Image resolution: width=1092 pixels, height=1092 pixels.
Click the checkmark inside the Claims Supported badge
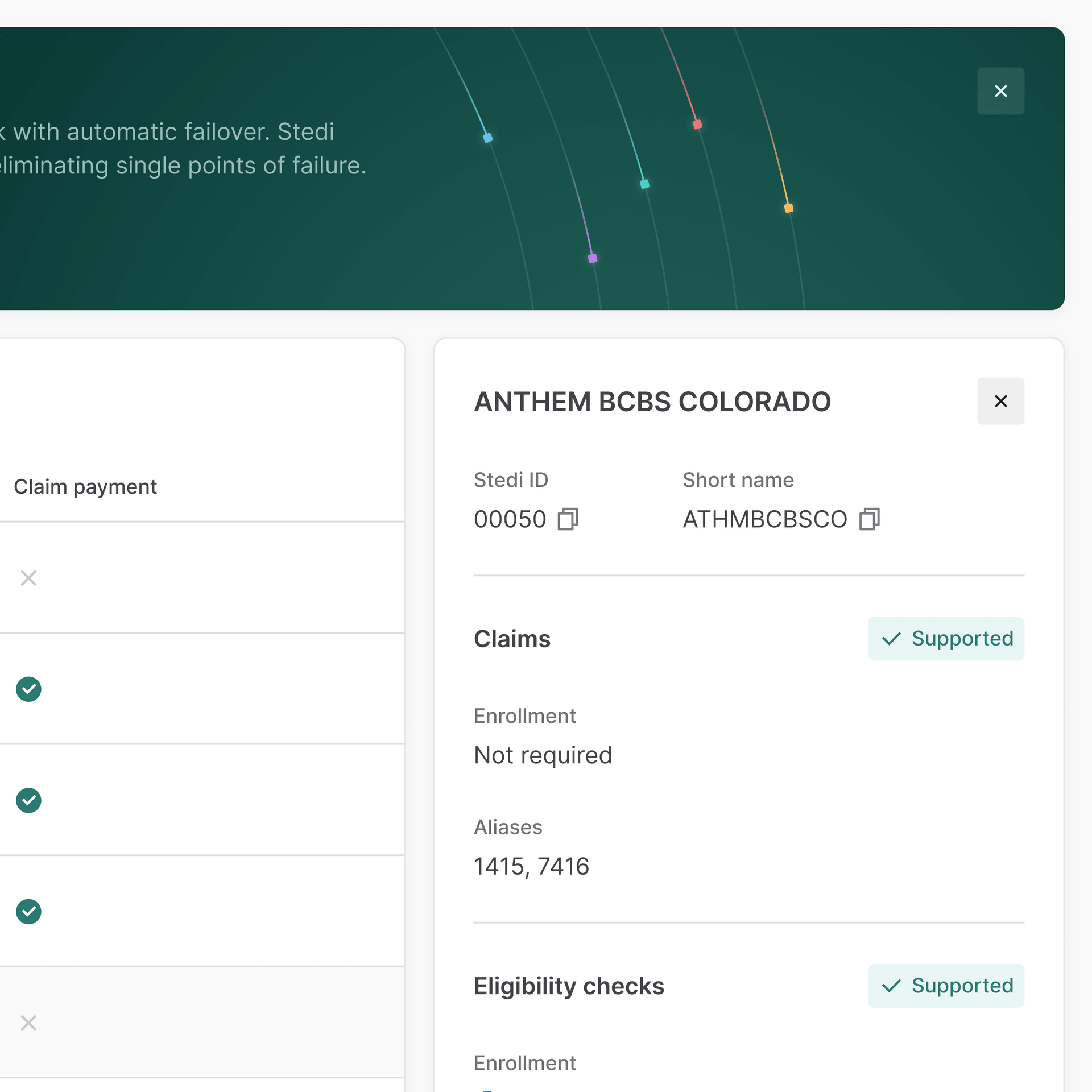(892, 638)
